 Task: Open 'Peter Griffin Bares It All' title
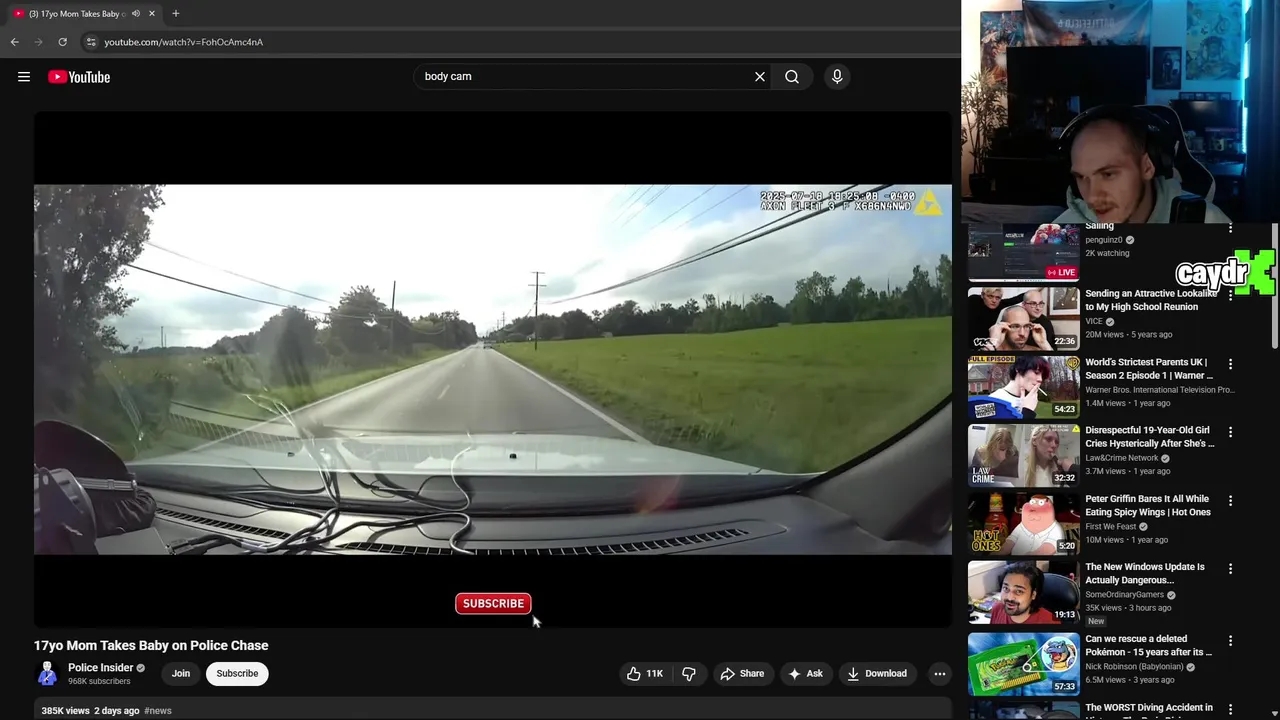tap(1148, 505)
